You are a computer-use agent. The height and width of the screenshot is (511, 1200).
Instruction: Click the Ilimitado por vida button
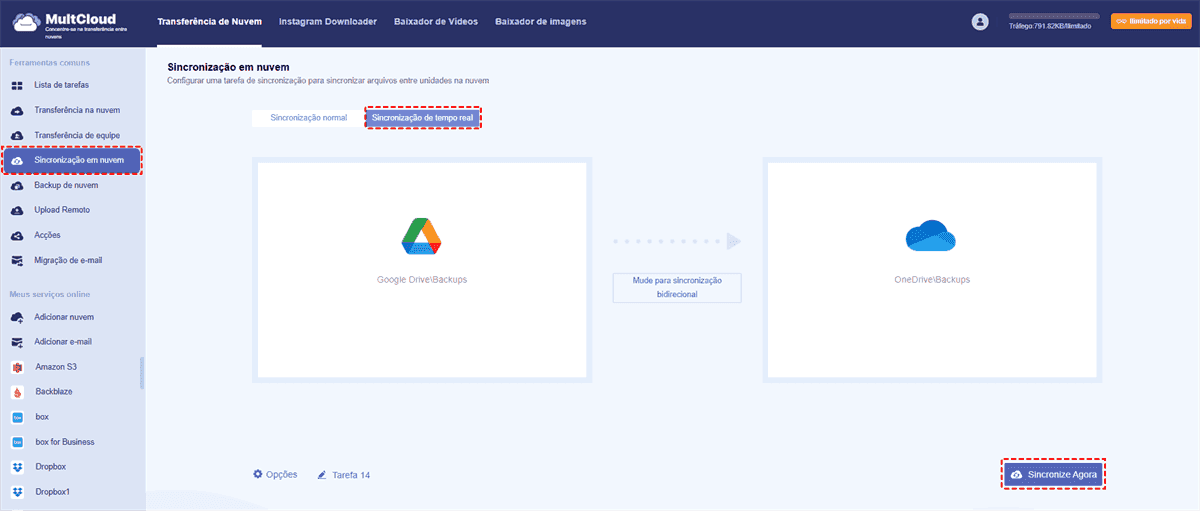(x=1151, y=21)
